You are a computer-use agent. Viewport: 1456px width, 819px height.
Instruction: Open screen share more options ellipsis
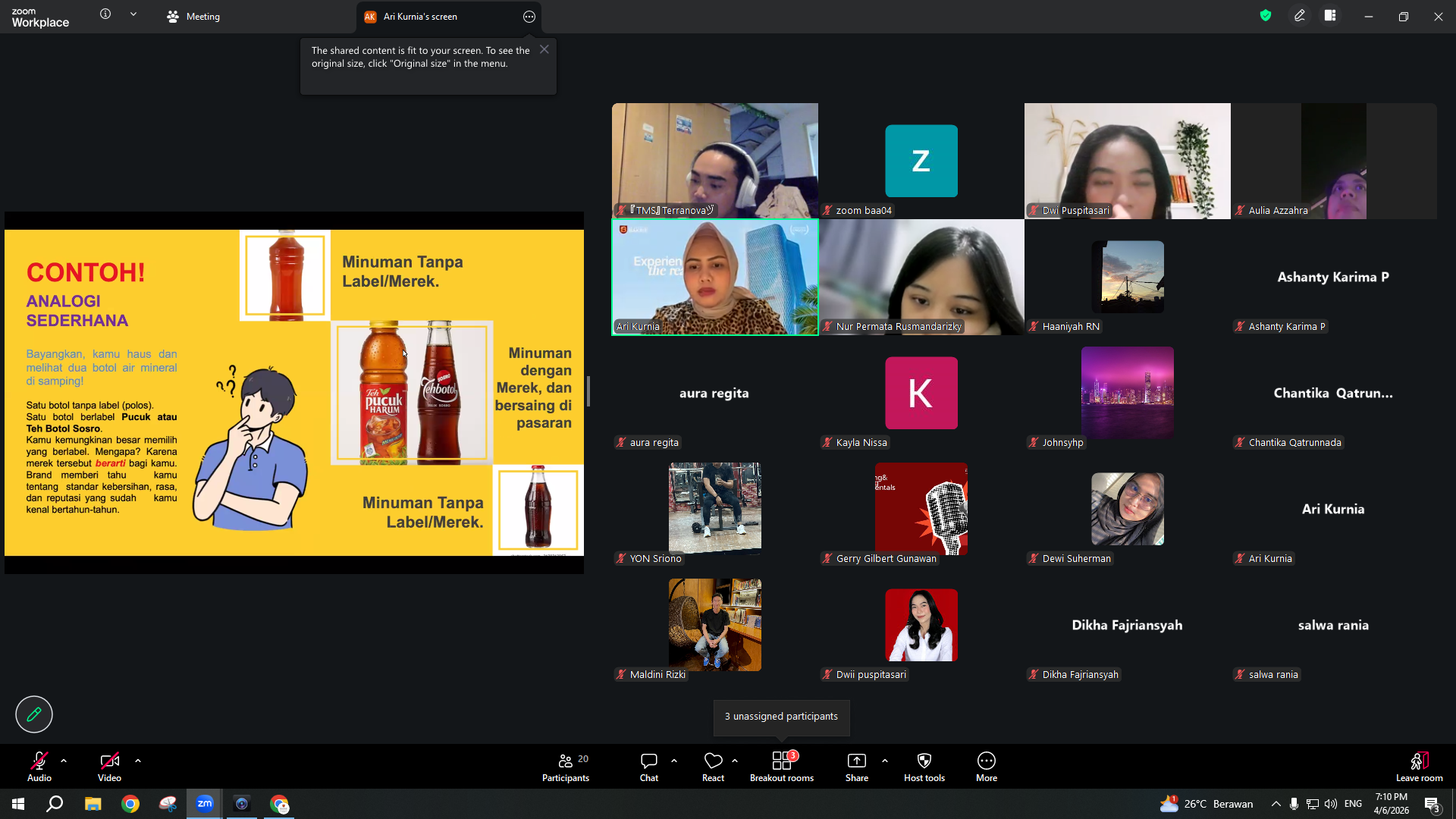529,17
